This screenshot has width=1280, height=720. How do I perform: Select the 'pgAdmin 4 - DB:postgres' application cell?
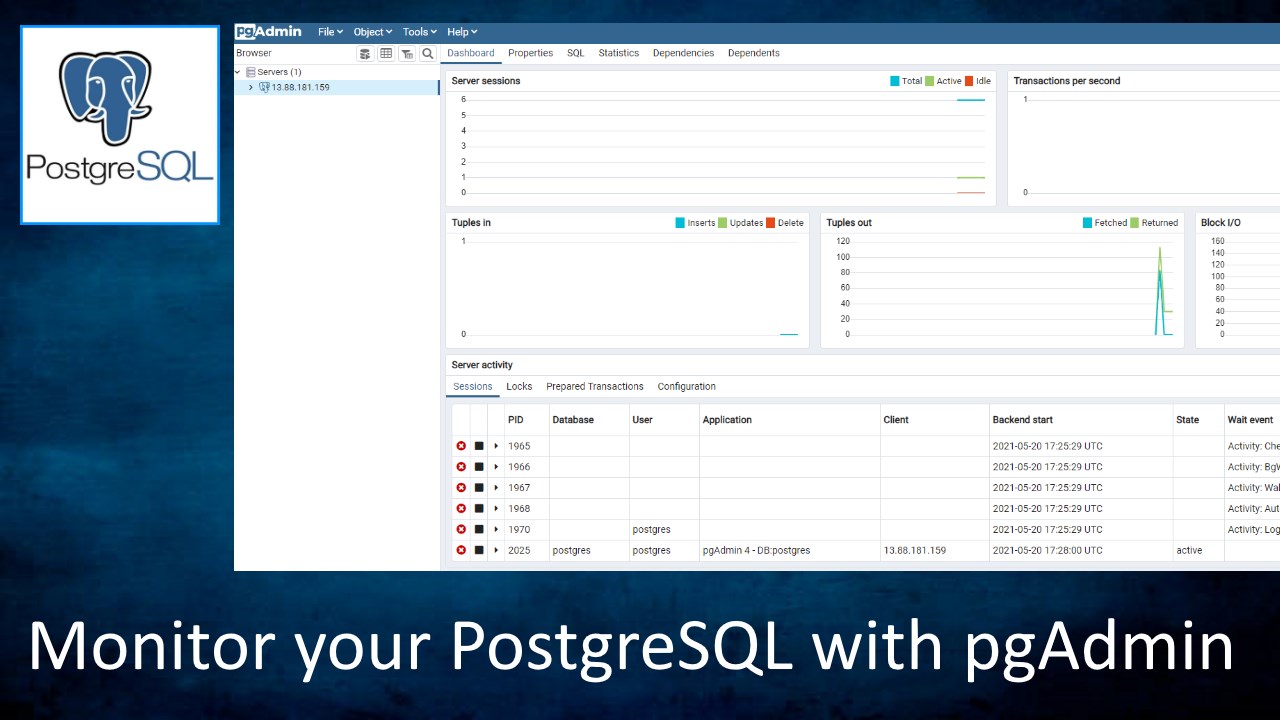coord(790,551)
